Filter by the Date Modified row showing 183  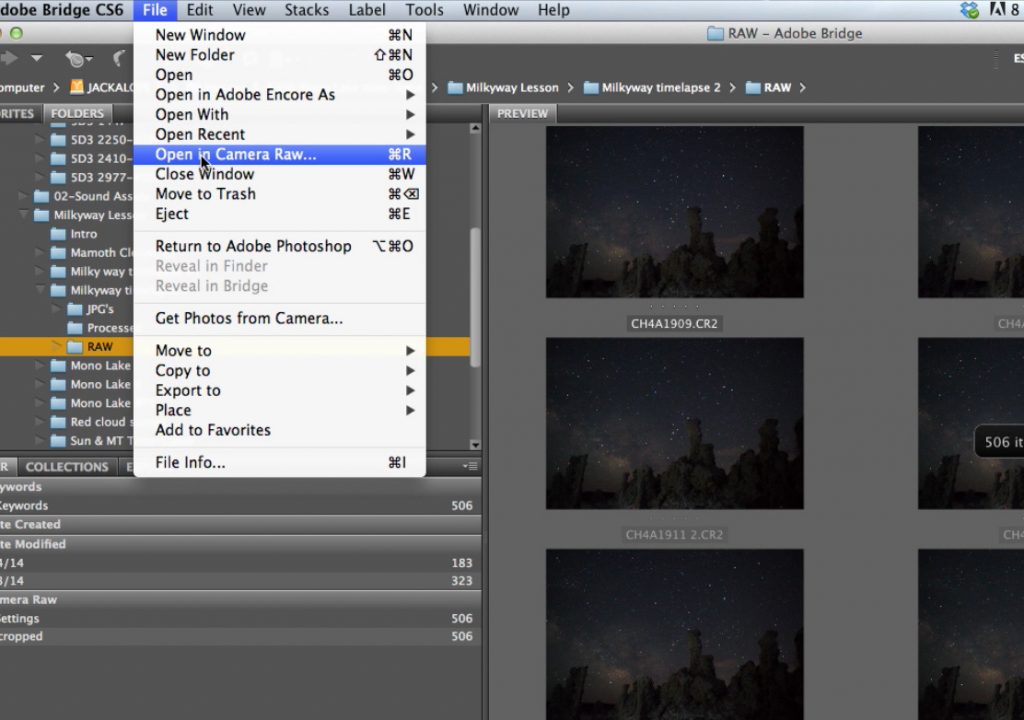[x=240, y=563]
